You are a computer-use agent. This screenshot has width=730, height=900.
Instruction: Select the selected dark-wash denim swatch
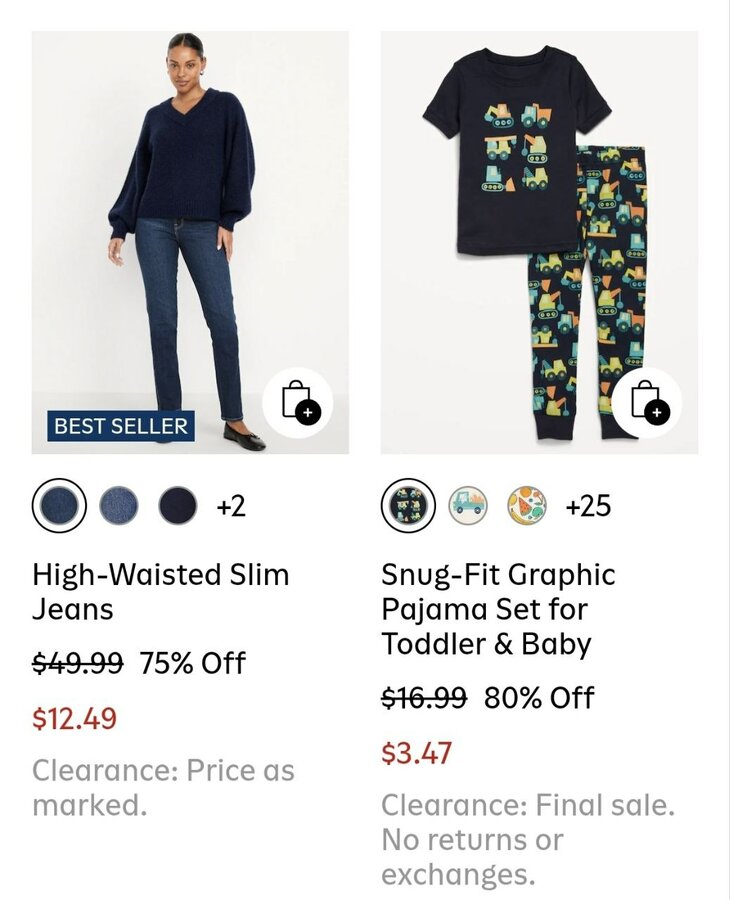point(60,506)
